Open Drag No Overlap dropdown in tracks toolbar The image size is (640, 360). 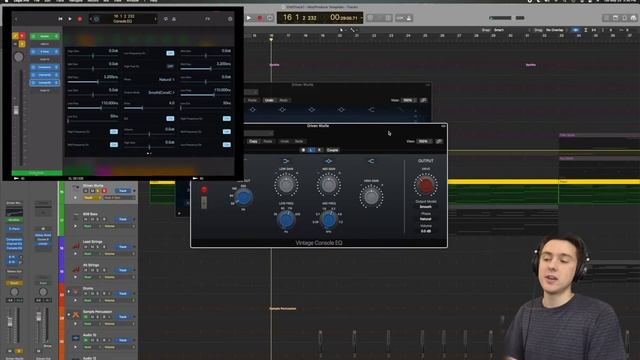coord(554,30)
